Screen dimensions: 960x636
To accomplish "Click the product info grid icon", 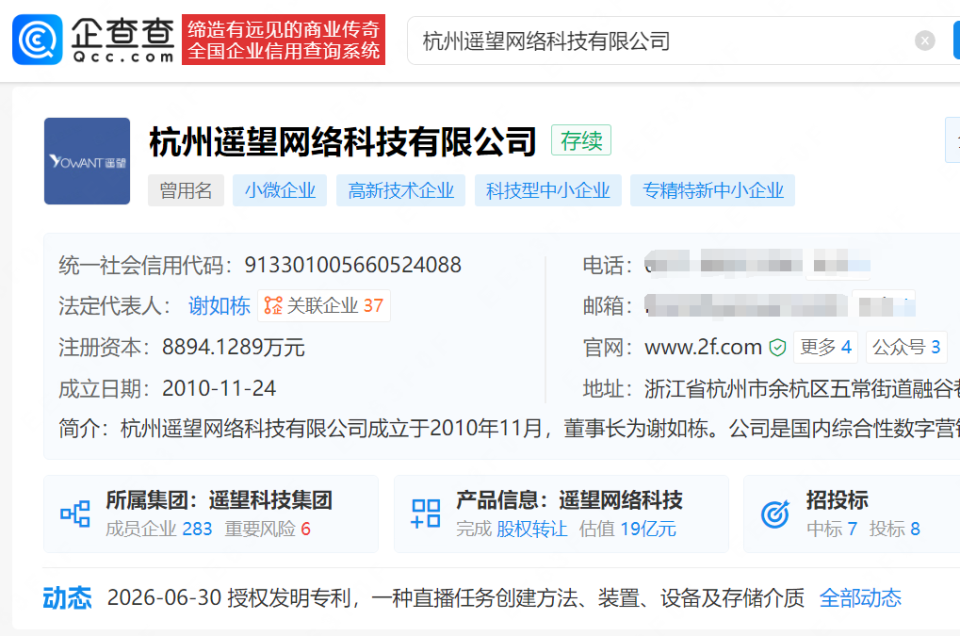I will pos(426,514).
